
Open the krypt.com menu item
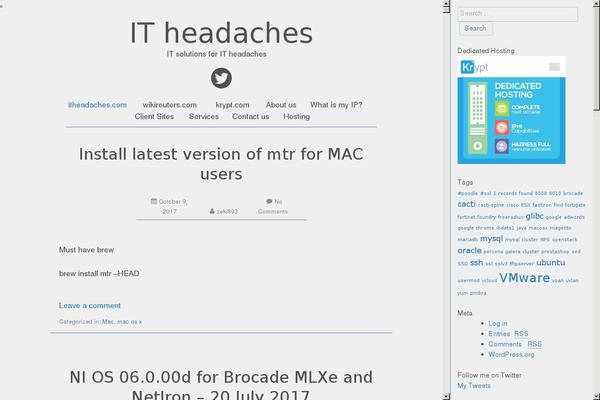(x=232, y=104)
